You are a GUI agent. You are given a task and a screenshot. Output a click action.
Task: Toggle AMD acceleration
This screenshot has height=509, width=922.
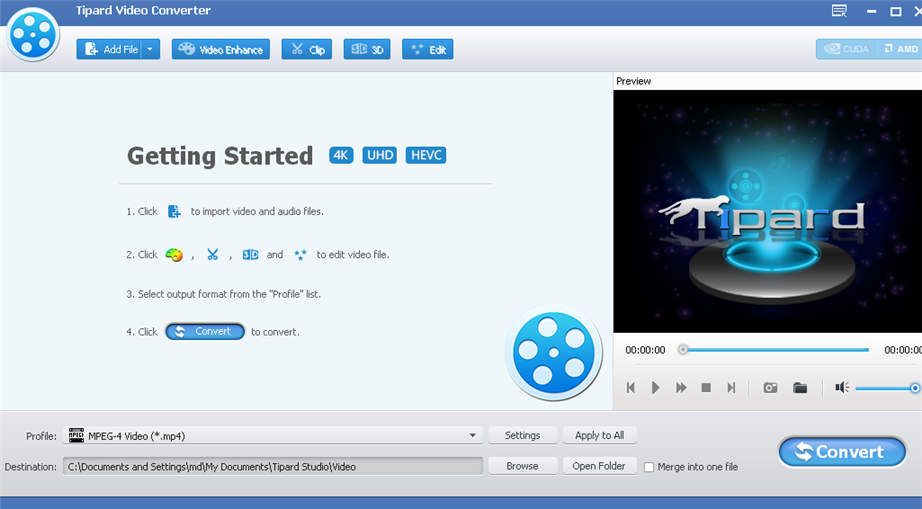click(899, 49)
